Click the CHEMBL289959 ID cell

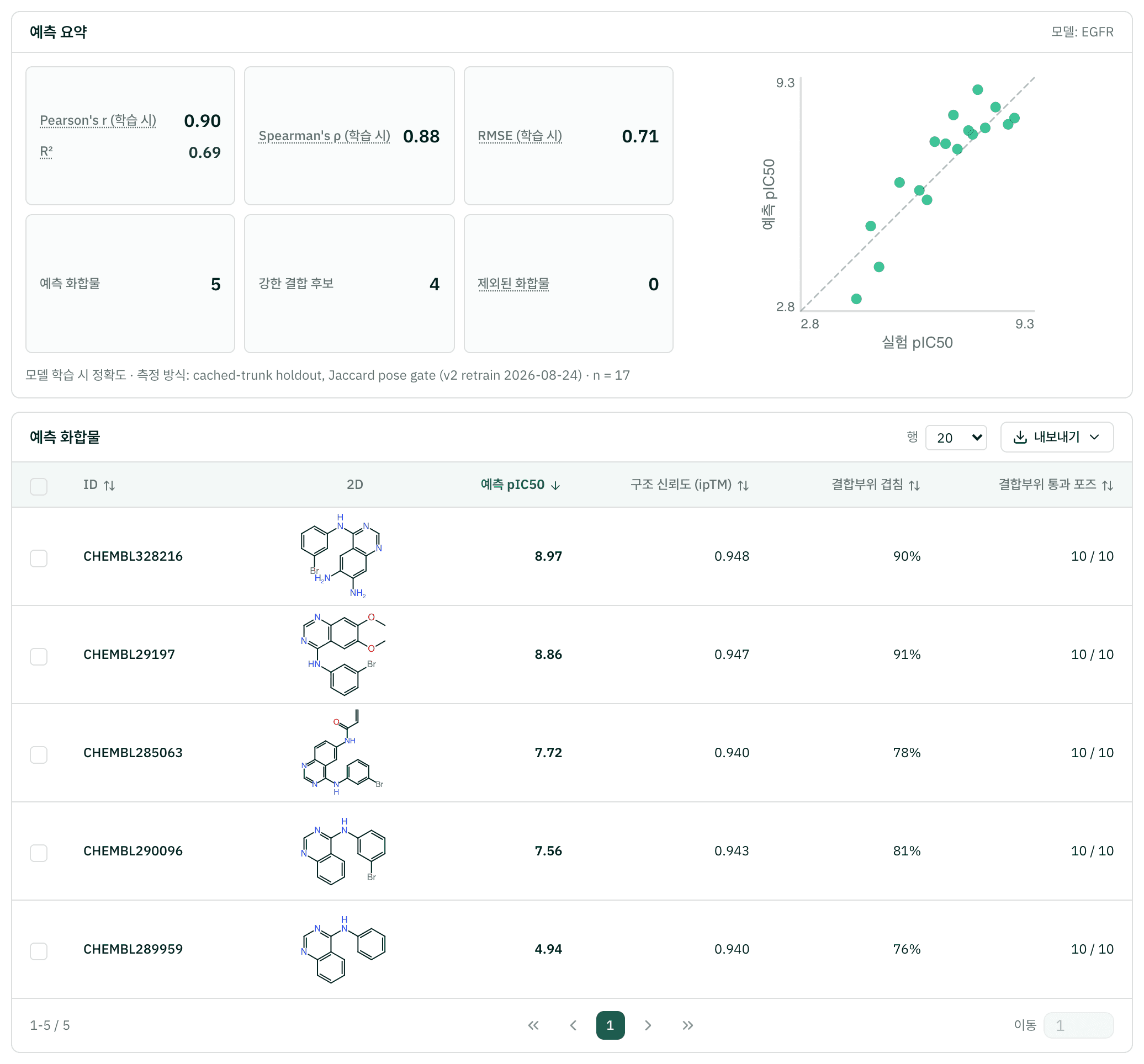[x=133, y=950]
